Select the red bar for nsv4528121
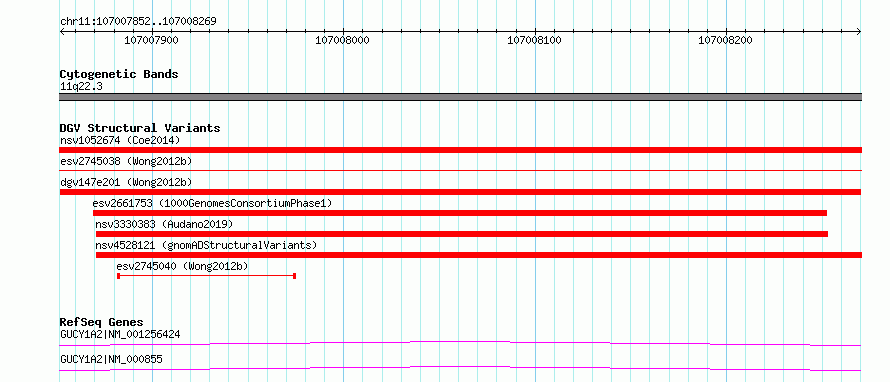890x382 pixels. (x=478, y=255)
